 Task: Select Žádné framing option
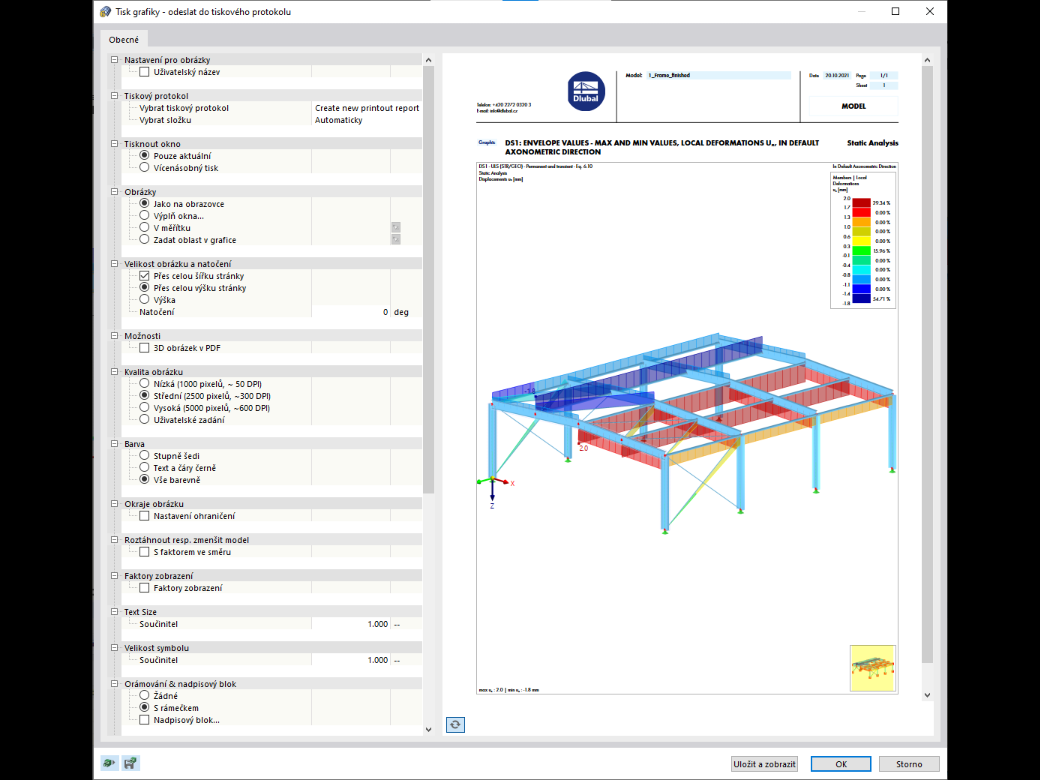tap(144, 696)
